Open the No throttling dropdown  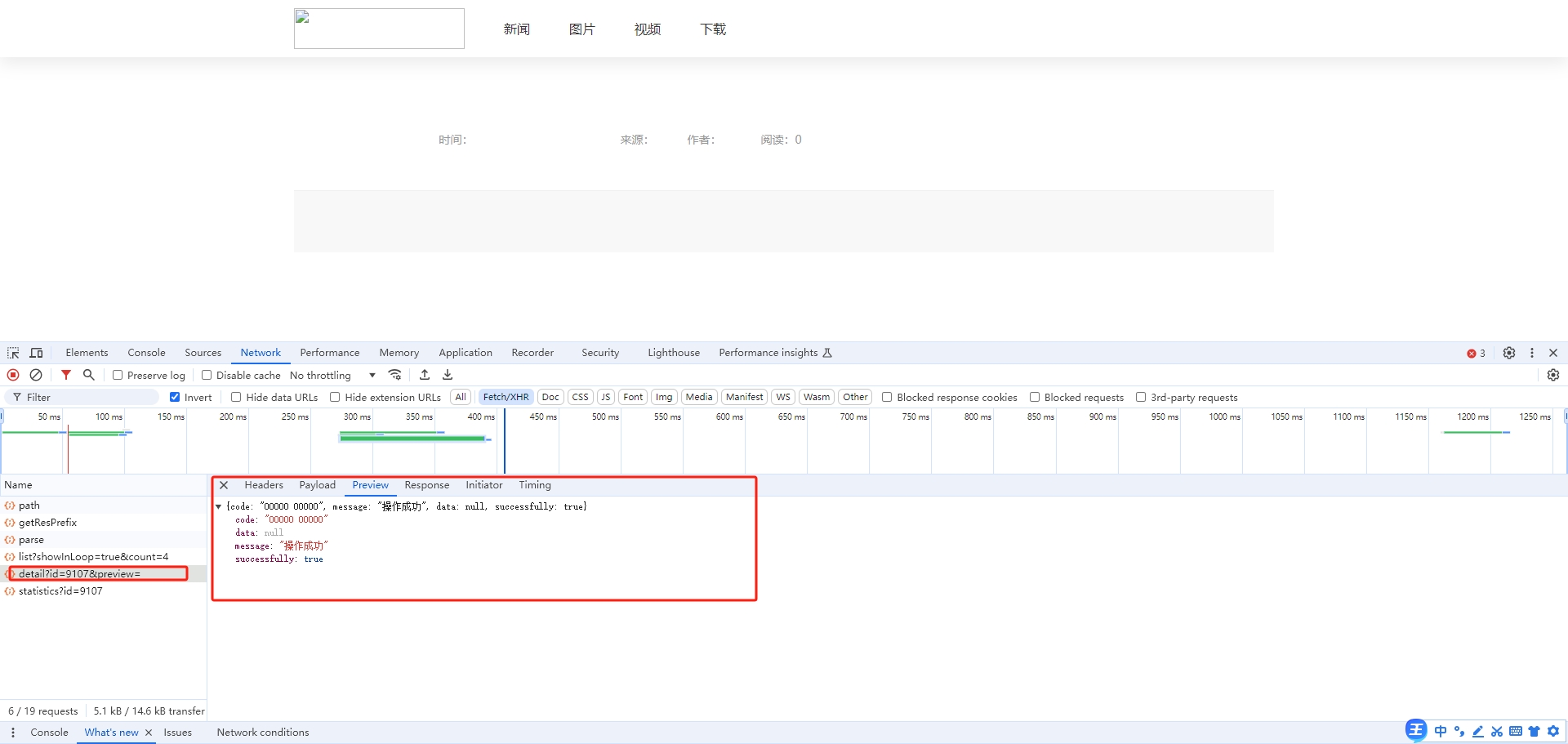click(332, 375)
